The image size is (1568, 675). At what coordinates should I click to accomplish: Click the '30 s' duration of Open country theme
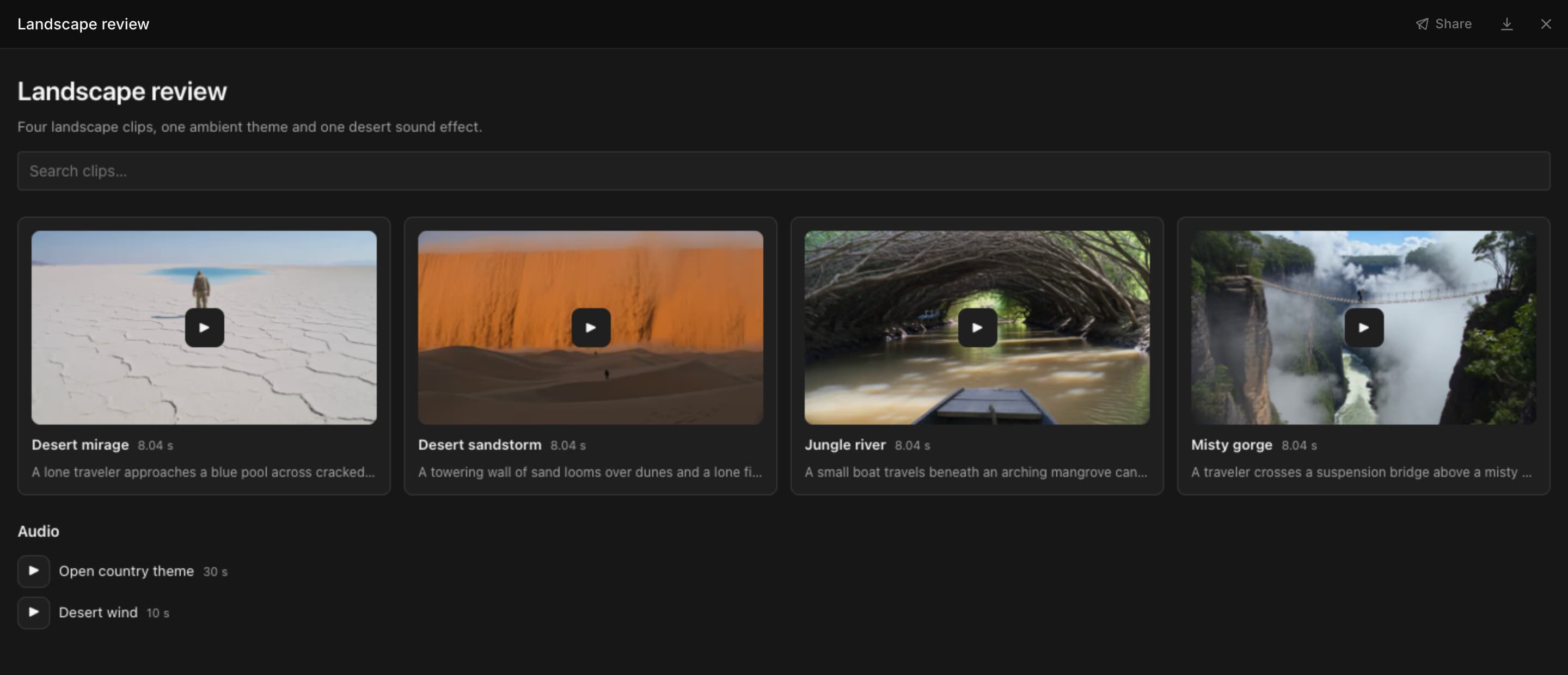coord(215,572)
